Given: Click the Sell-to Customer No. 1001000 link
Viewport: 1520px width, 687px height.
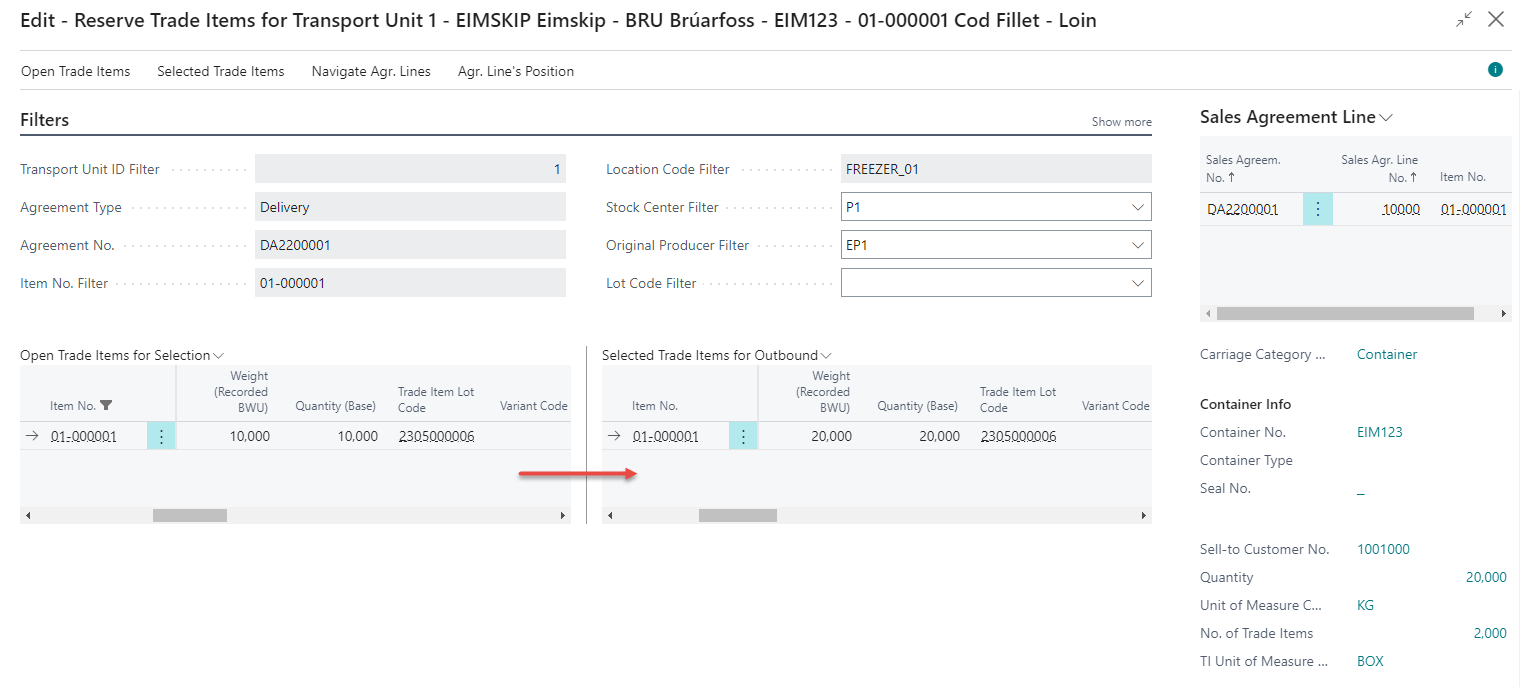Looking at the screenshot, I should [1383, 549].
